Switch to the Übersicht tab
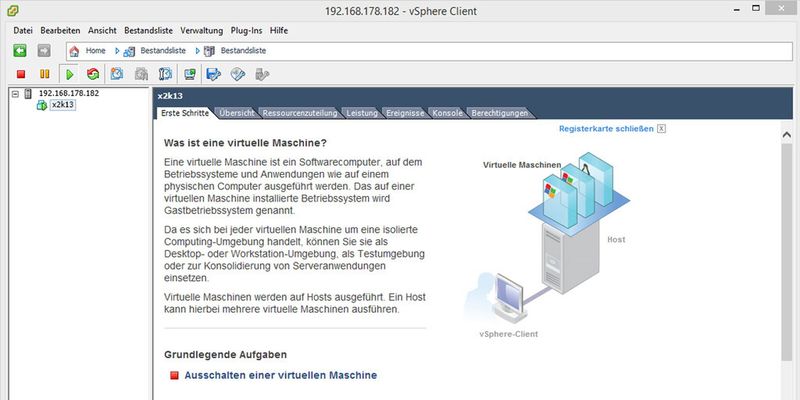The width and height of the screenshot is (800, 400). tap(237, 113)
